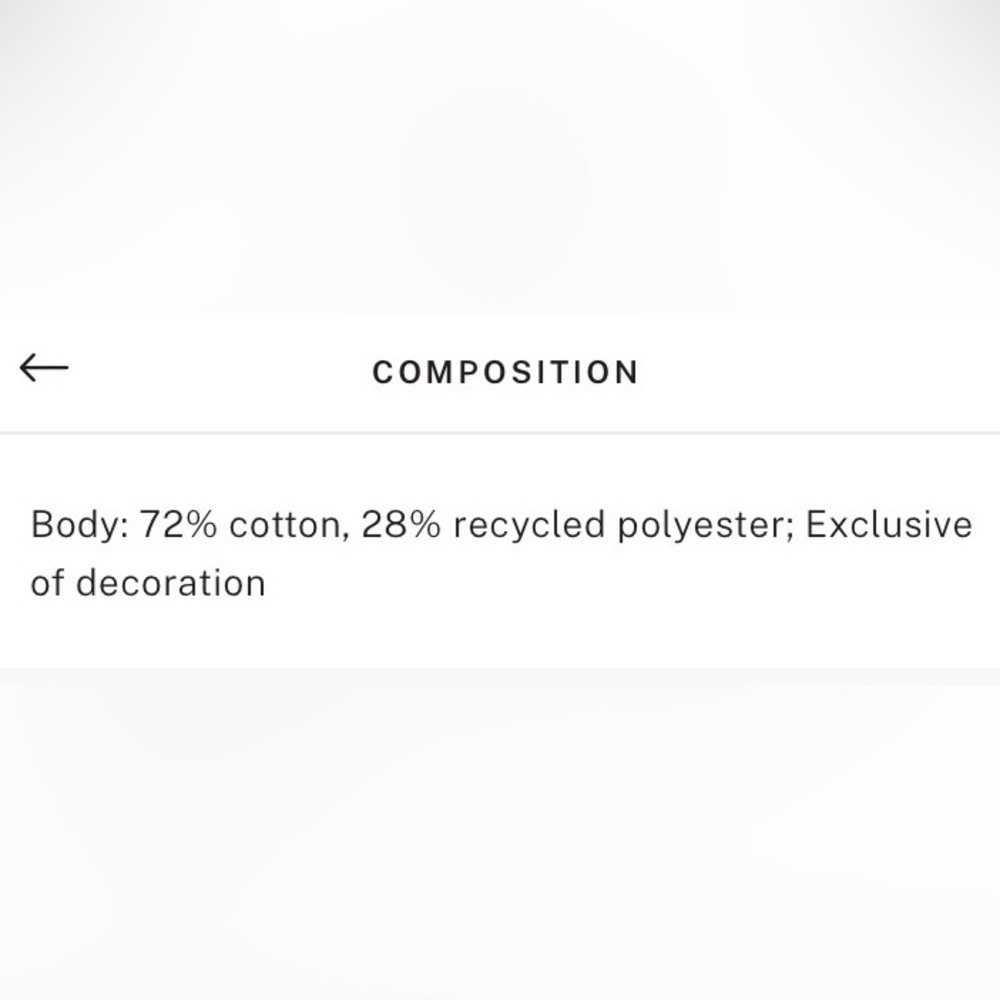Viewport: 1000px width, 1000px height.
Task: Click the COMPOSITION header title
Action: [505, 373]
